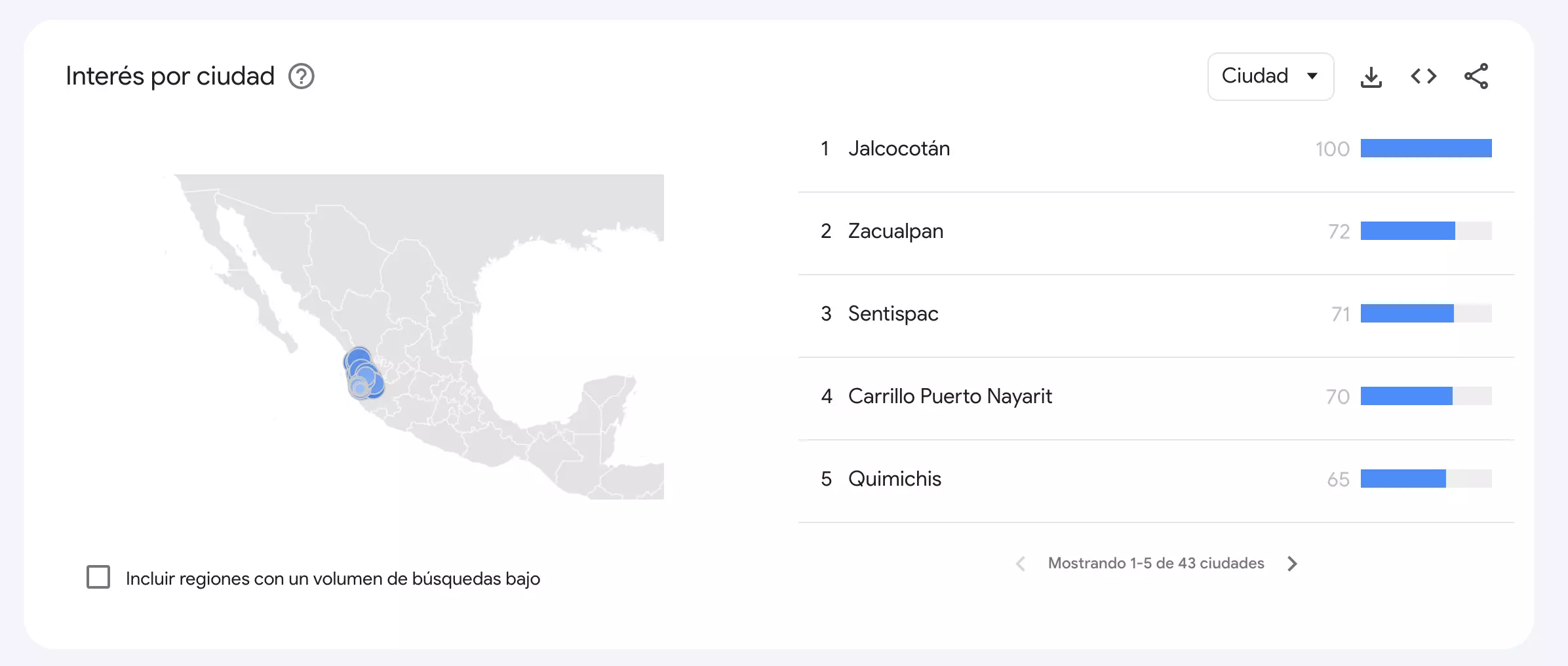1568x666 pixels.
Task: Click the Jalcocotán interest bar
Action: 1426,148
